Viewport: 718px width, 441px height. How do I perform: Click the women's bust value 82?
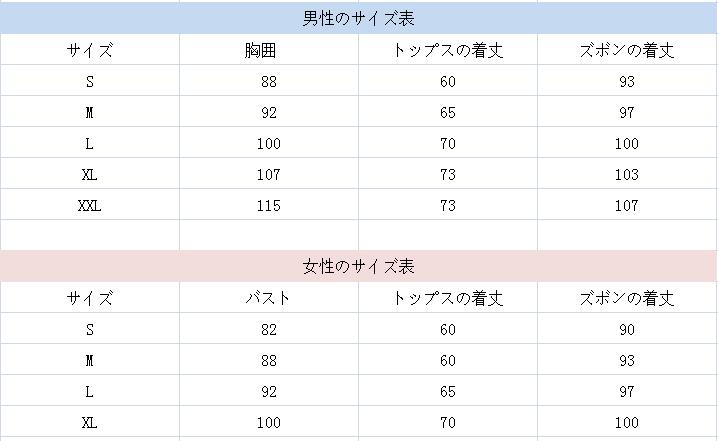[x=269, y=329]
